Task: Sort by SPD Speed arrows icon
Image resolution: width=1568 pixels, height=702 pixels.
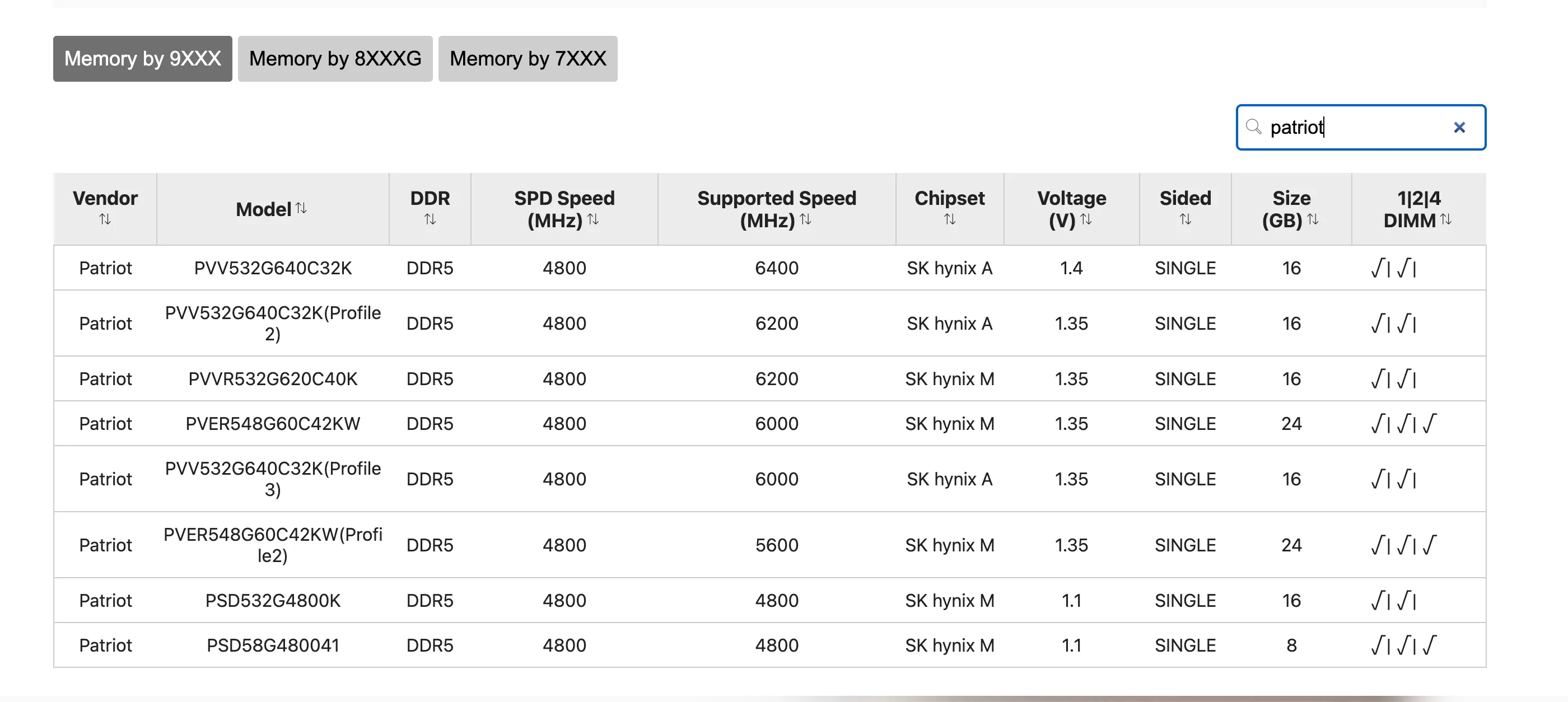Action: tap(593, 219)
